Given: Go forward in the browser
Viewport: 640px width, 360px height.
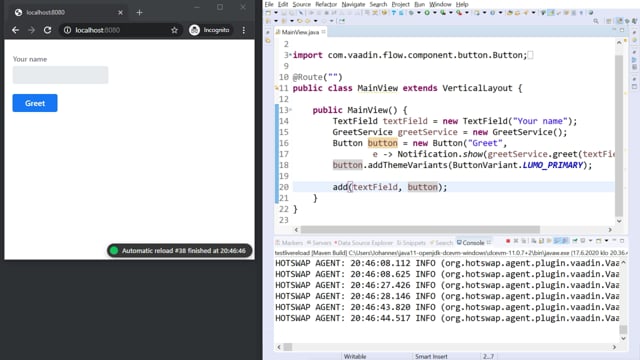Looking at the screenshot, I should [x=31, y=30].
